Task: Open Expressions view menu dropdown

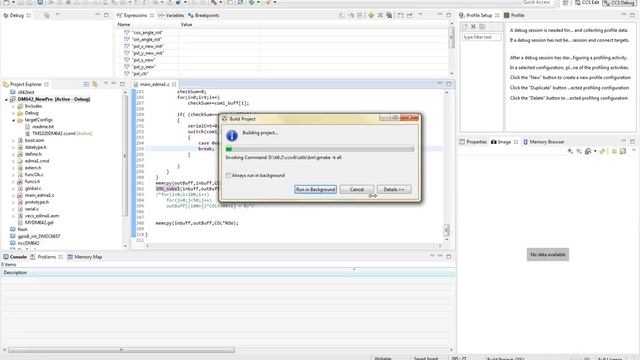Action: pos(420,15)
